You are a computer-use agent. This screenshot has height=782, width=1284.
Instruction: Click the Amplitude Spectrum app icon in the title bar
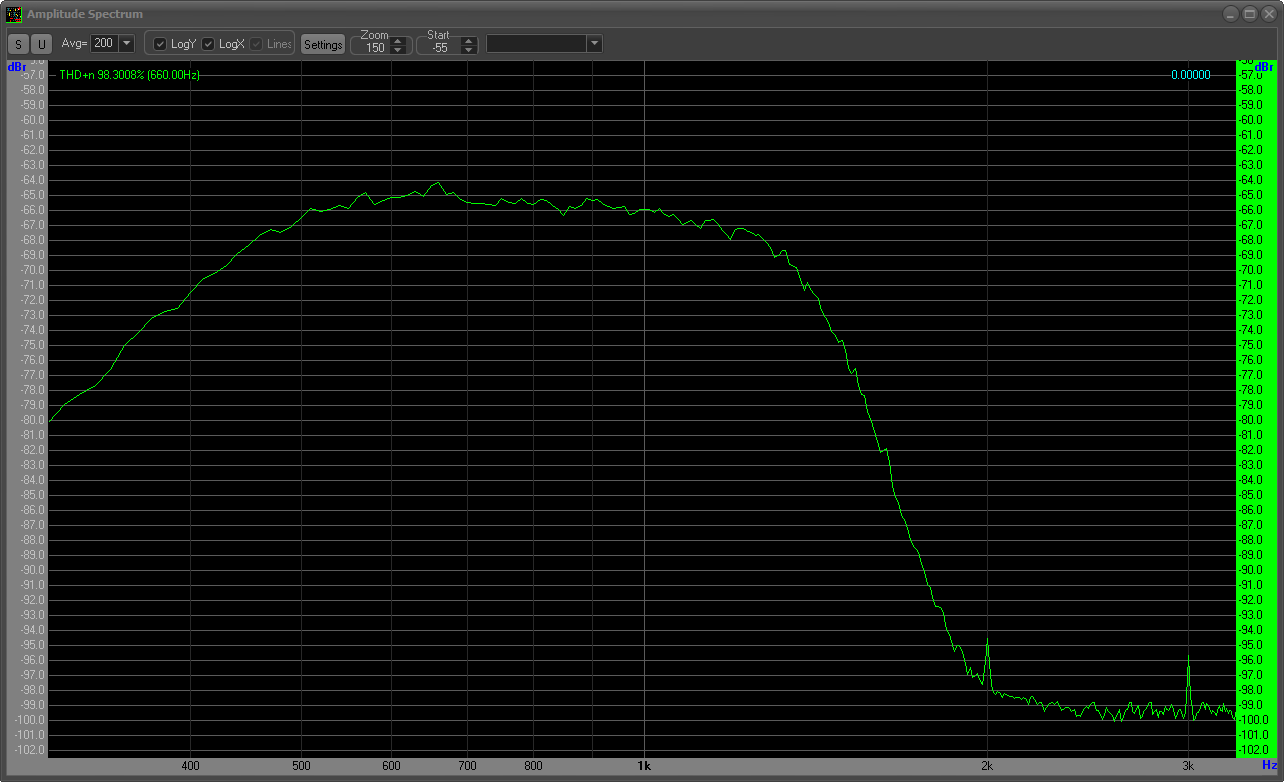(x=14, y=14)
